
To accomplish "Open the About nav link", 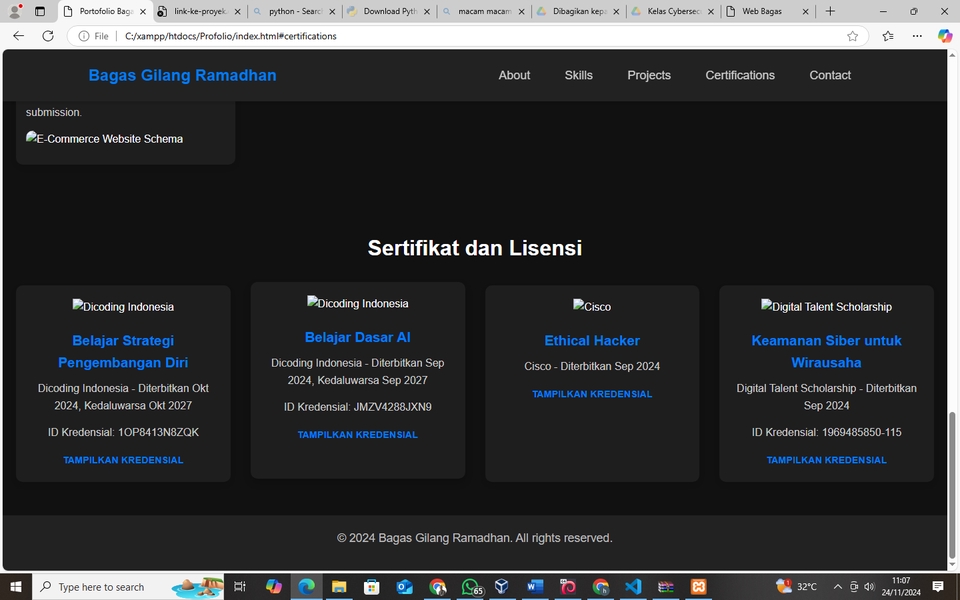I will (514, 75).
